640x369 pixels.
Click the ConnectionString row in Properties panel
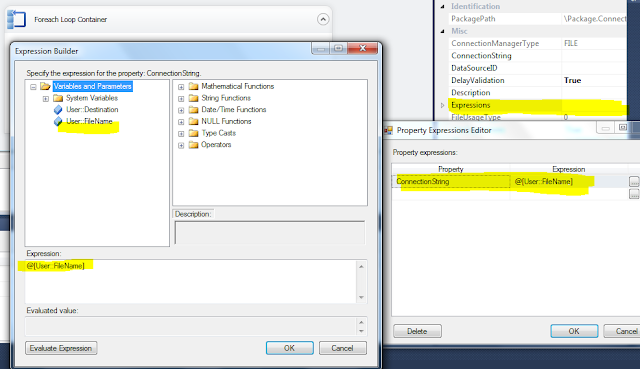pyautogui.click(x=538, y=56)
